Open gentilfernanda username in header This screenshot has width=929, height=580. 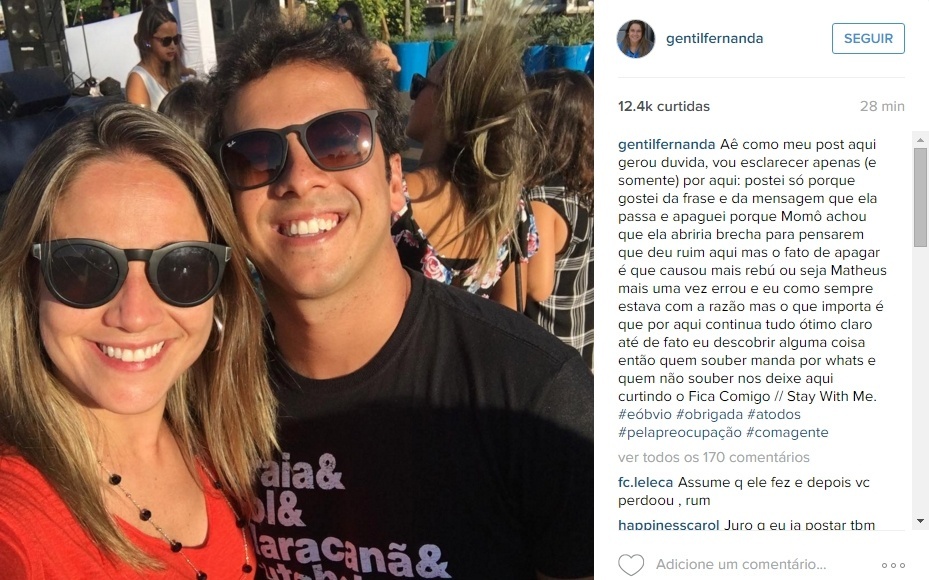(715, 39)
